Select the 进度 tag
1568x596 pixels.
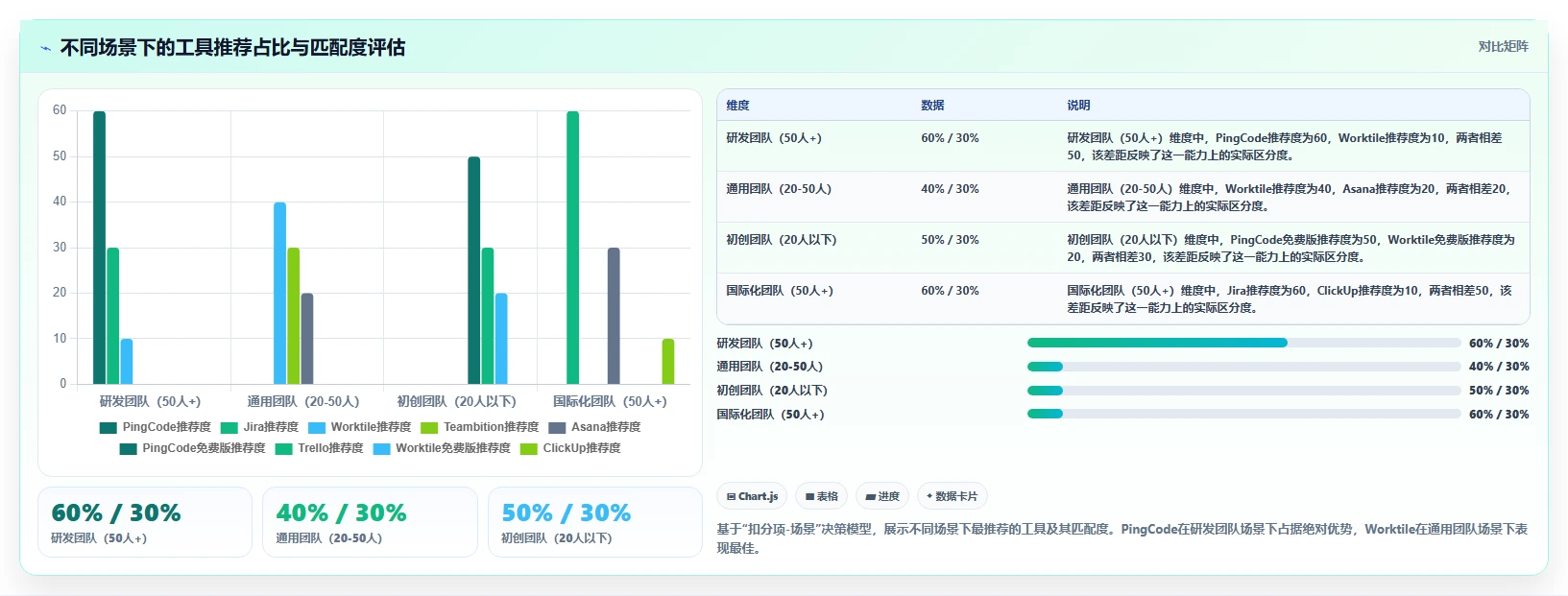pyautogui.click(x=882, y=496)
